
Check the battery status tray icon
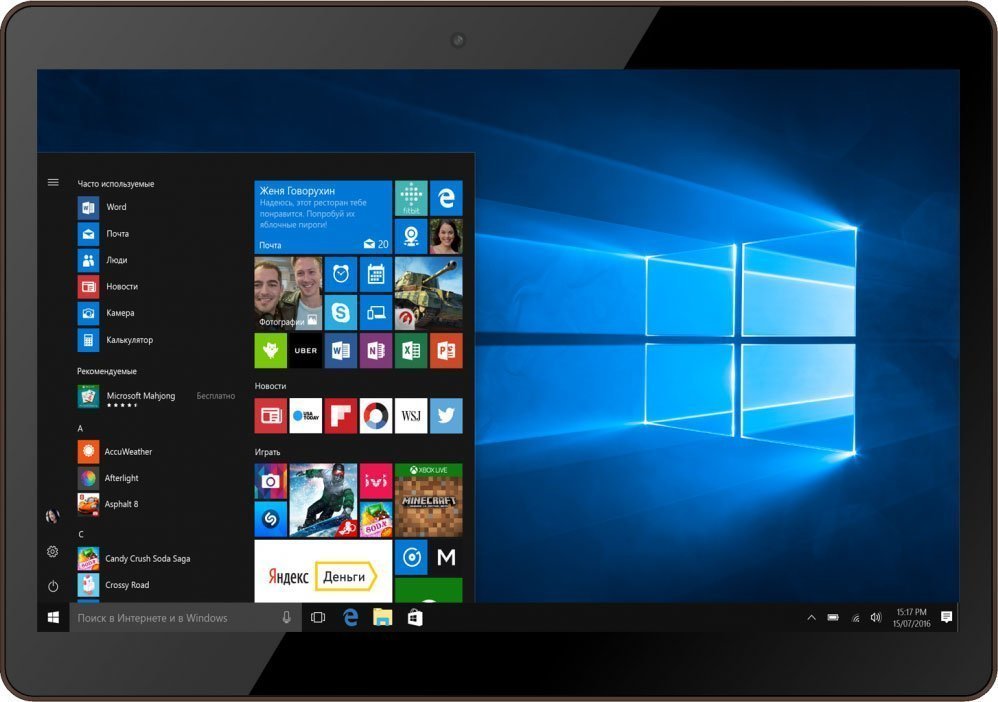(x=833, y=617)
